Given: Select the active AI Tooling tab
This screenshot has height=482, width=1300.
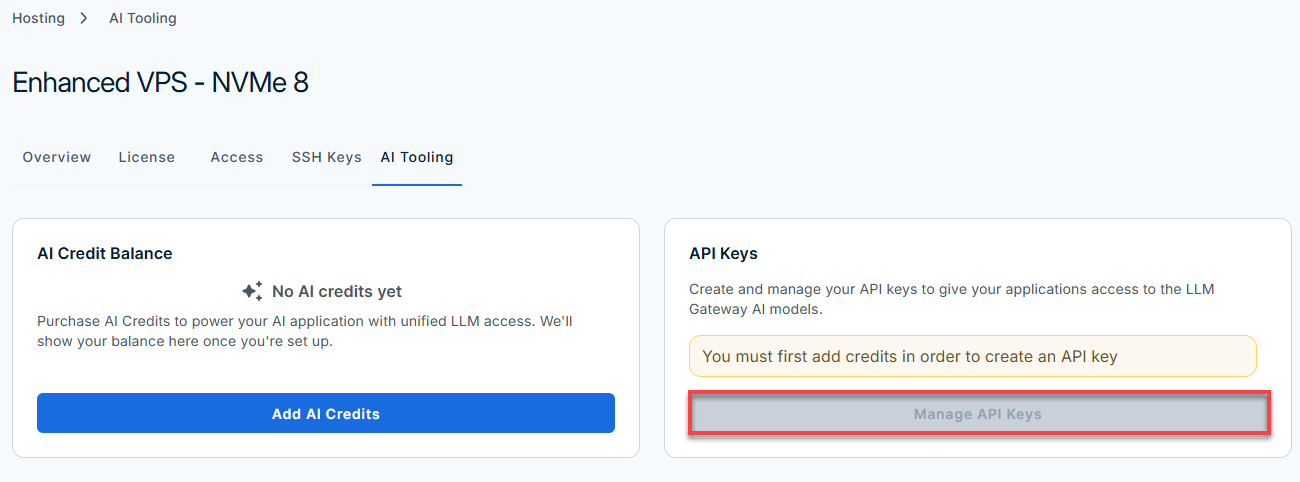Looking at the screenshot, I should pyautogui.click(x=417, y=157).
